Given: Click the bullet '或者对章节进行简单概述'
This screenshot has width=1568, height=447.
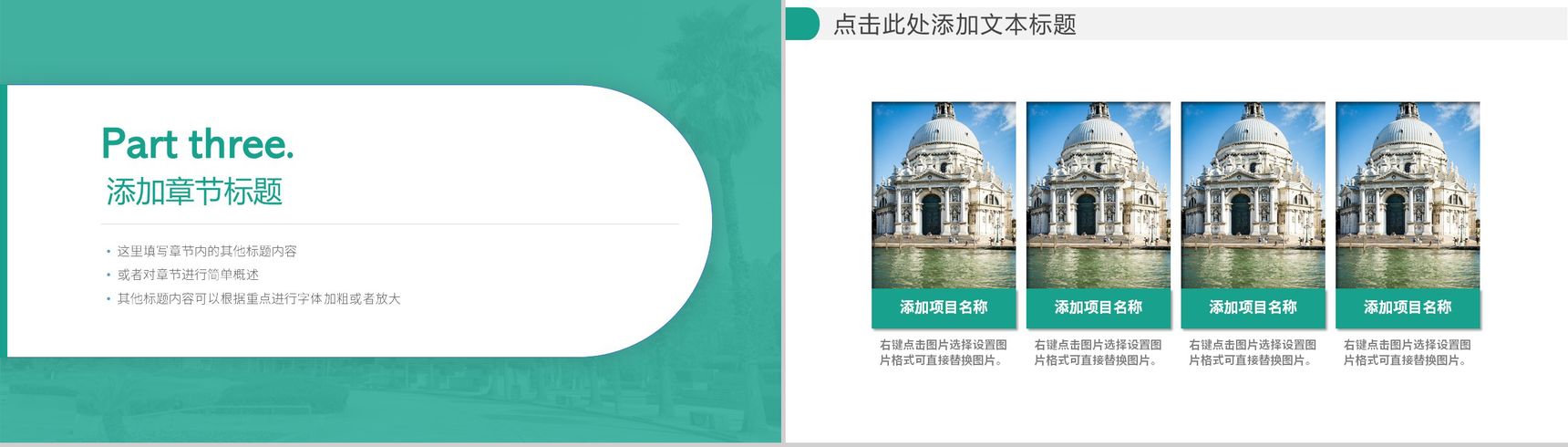Looking at the screenshot, I should [x=188, y=275].
